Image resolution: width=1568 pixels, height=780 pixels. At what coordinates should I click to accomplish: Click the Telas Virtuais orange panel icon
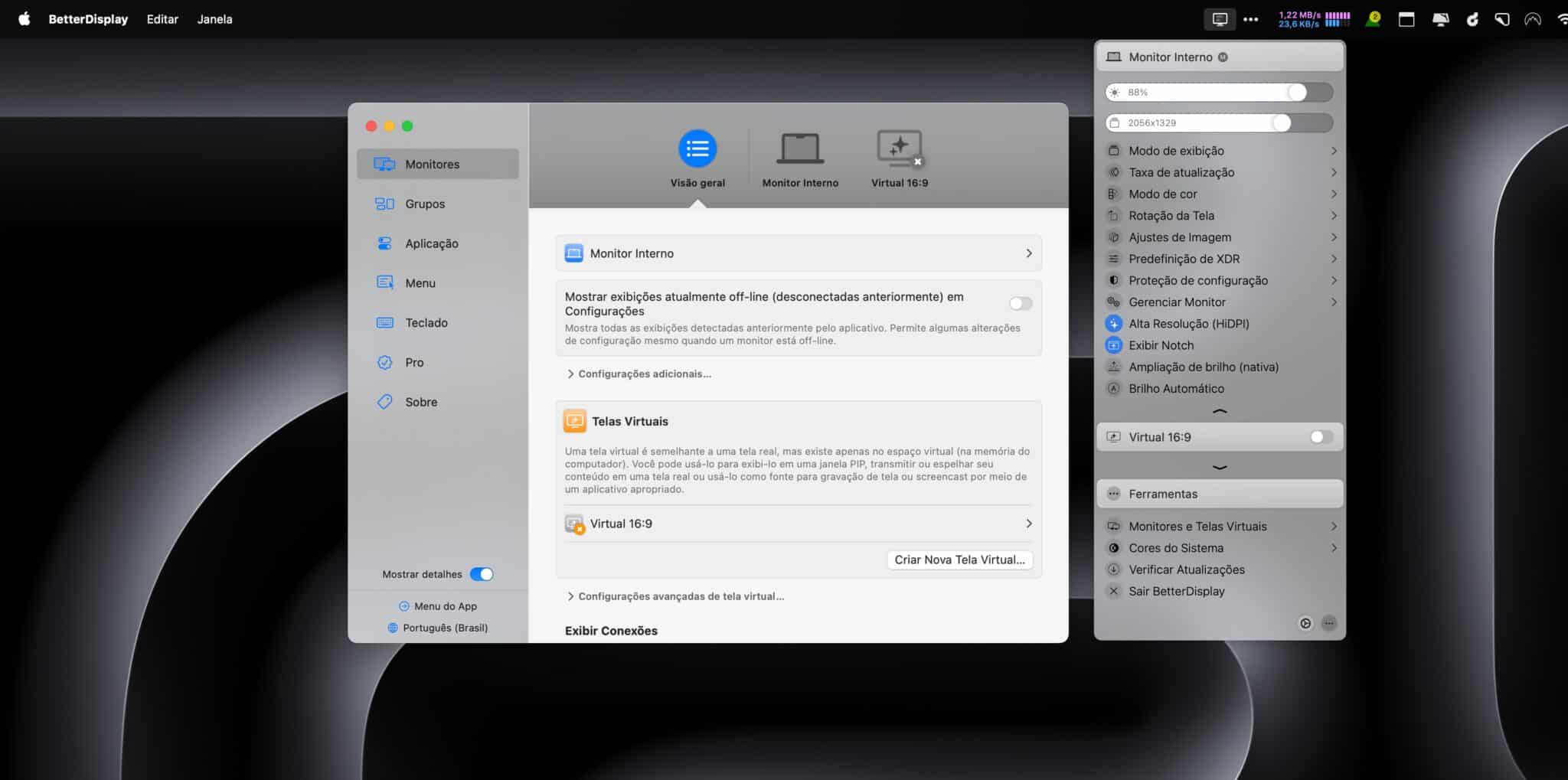click(x=574, y=420)
